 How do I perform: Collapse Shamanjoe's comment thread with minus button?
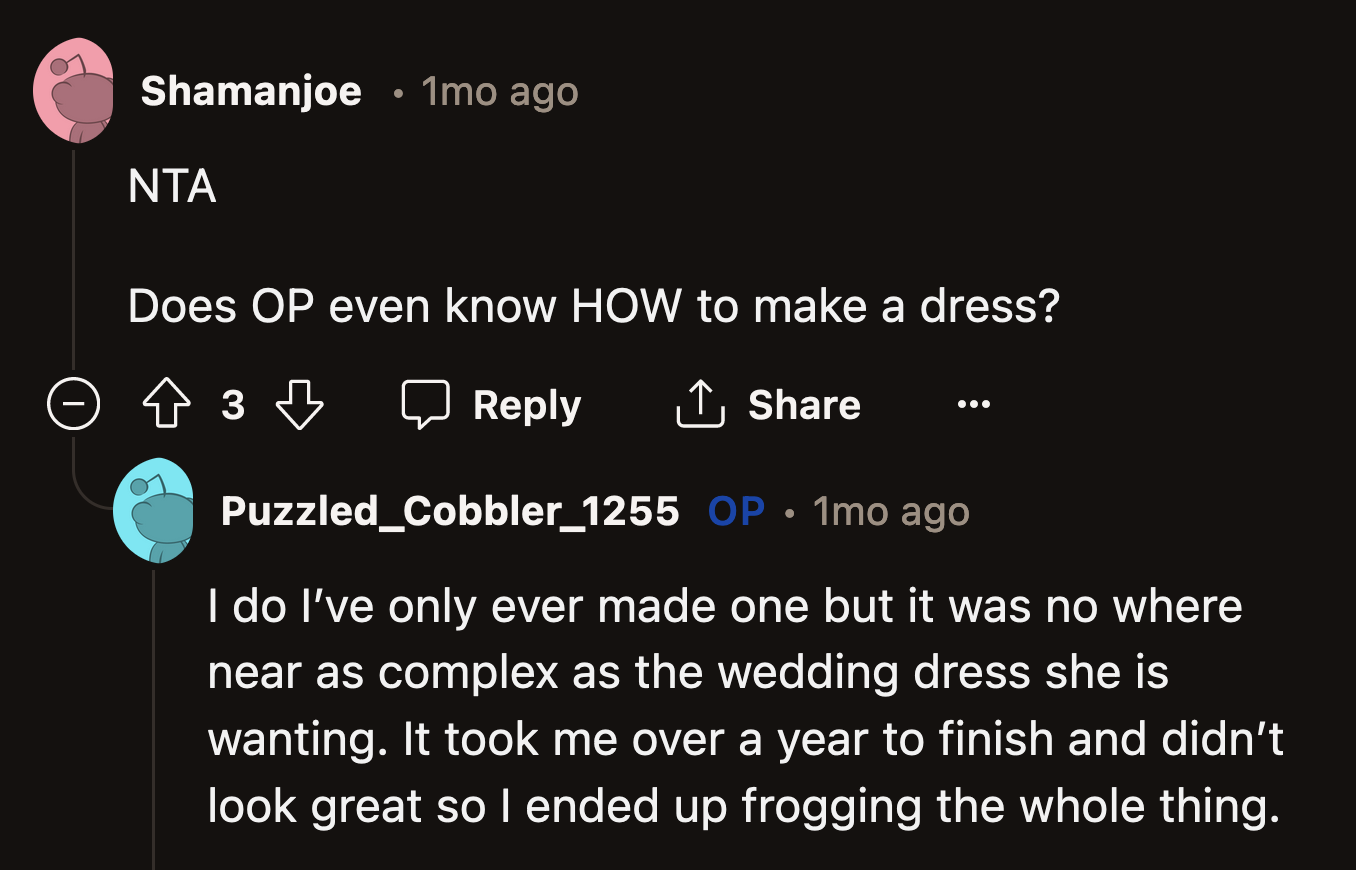coord(73,405)
